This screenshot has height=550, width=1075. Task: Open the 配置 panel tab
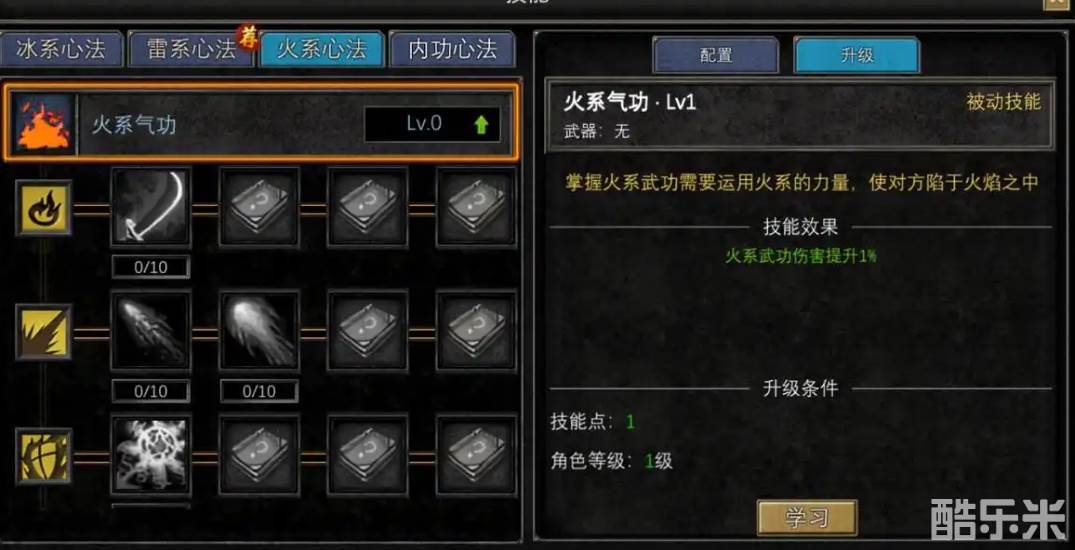click(x=716, y=55)
